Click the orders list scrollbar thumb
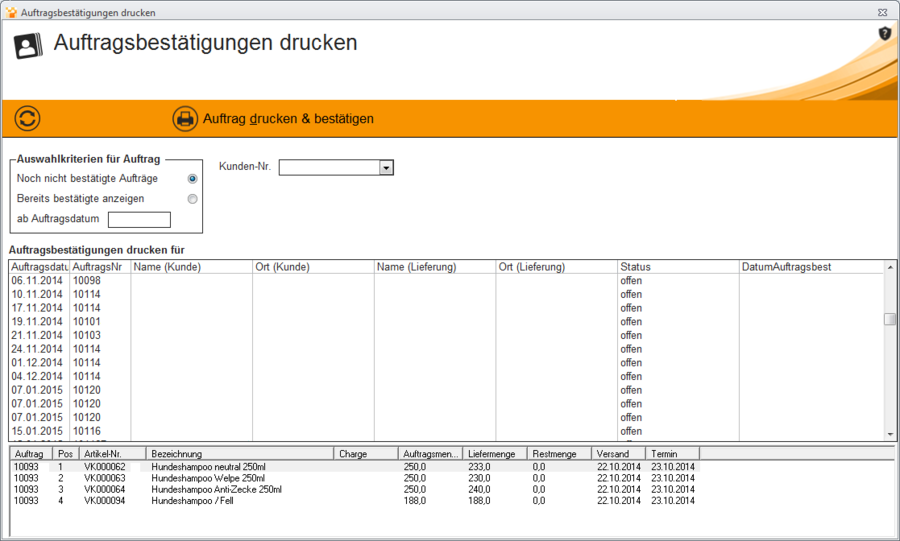The height and width of the screenshot is (541, 900). coord(890,318)
